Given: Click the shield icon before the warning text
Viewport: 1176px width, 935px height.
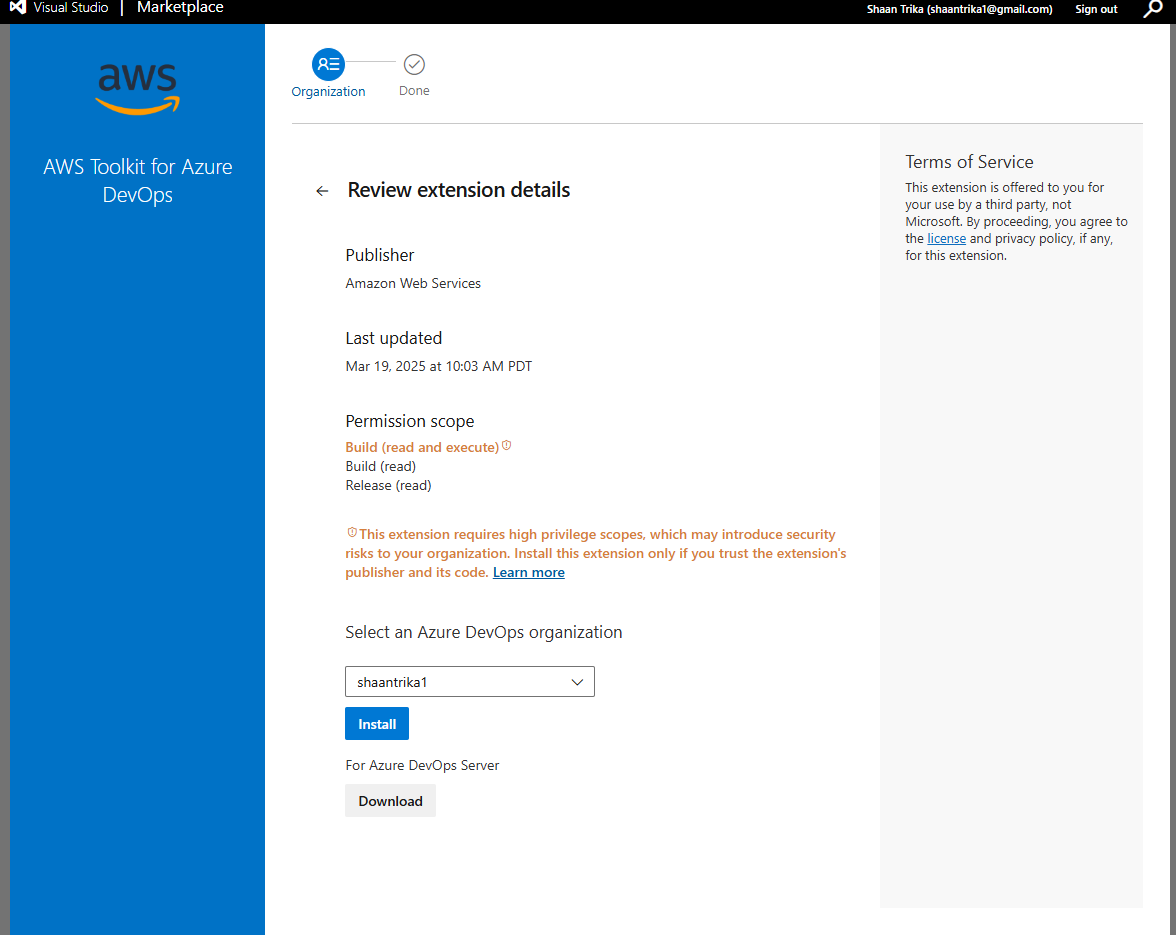Looking at the screenshot, I should coord(352,532).
